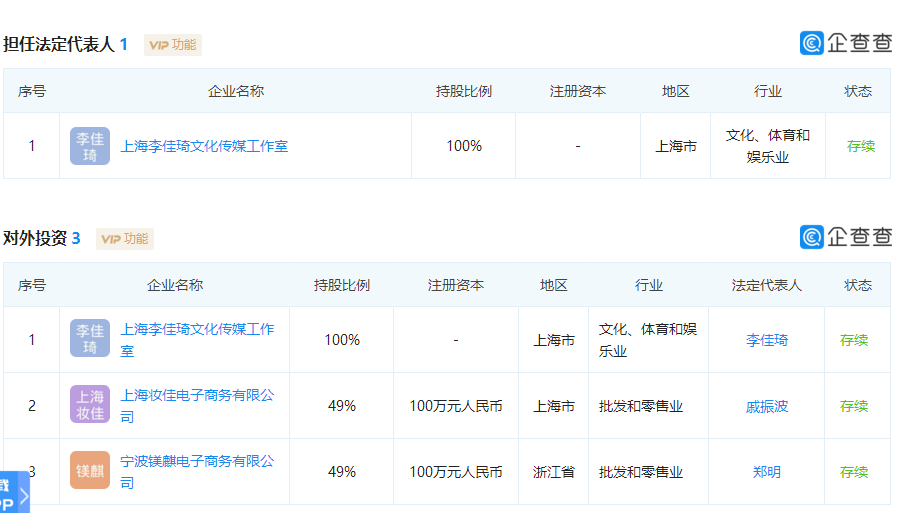Select 批发和零售业 industry in 戚振波 row
Image resolution: width=903 pixels, height=513 pixels.
pyautogui.click(x=640, y=406)
